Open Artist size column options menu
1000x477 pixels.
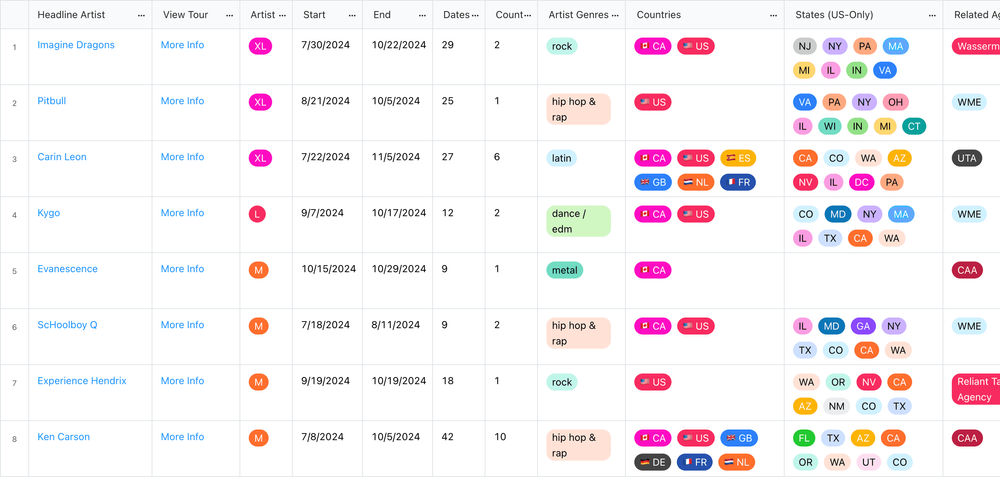click(282, 15)
